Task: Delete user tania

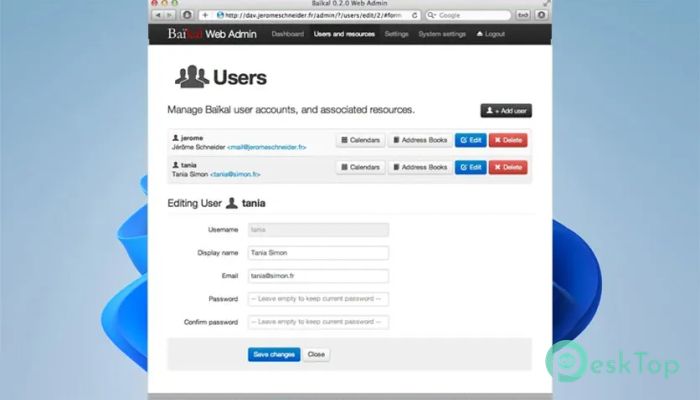Action: [508, 167]
